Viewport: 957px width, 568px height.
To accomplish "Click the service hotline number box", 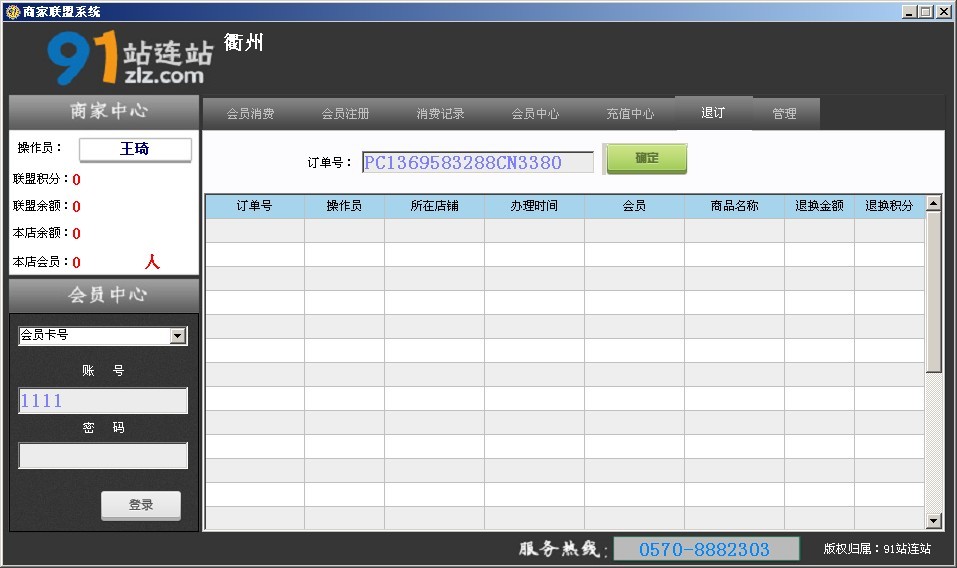I will pyautogui.click(x=705, y=549).
